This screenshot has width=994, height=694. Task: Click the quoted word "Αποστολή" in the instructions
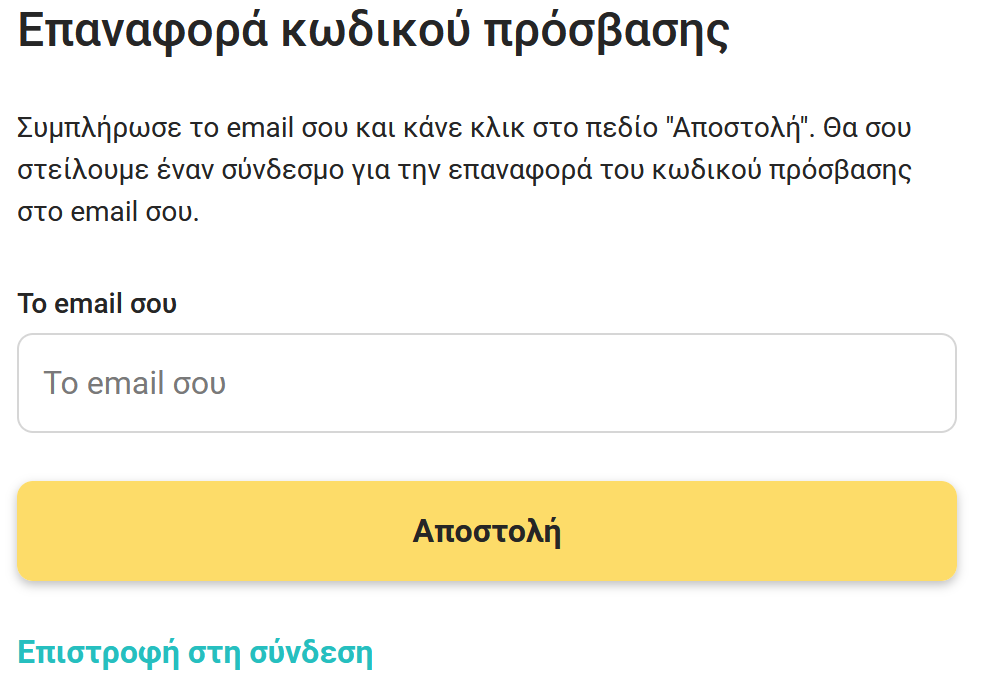point(741,129)
